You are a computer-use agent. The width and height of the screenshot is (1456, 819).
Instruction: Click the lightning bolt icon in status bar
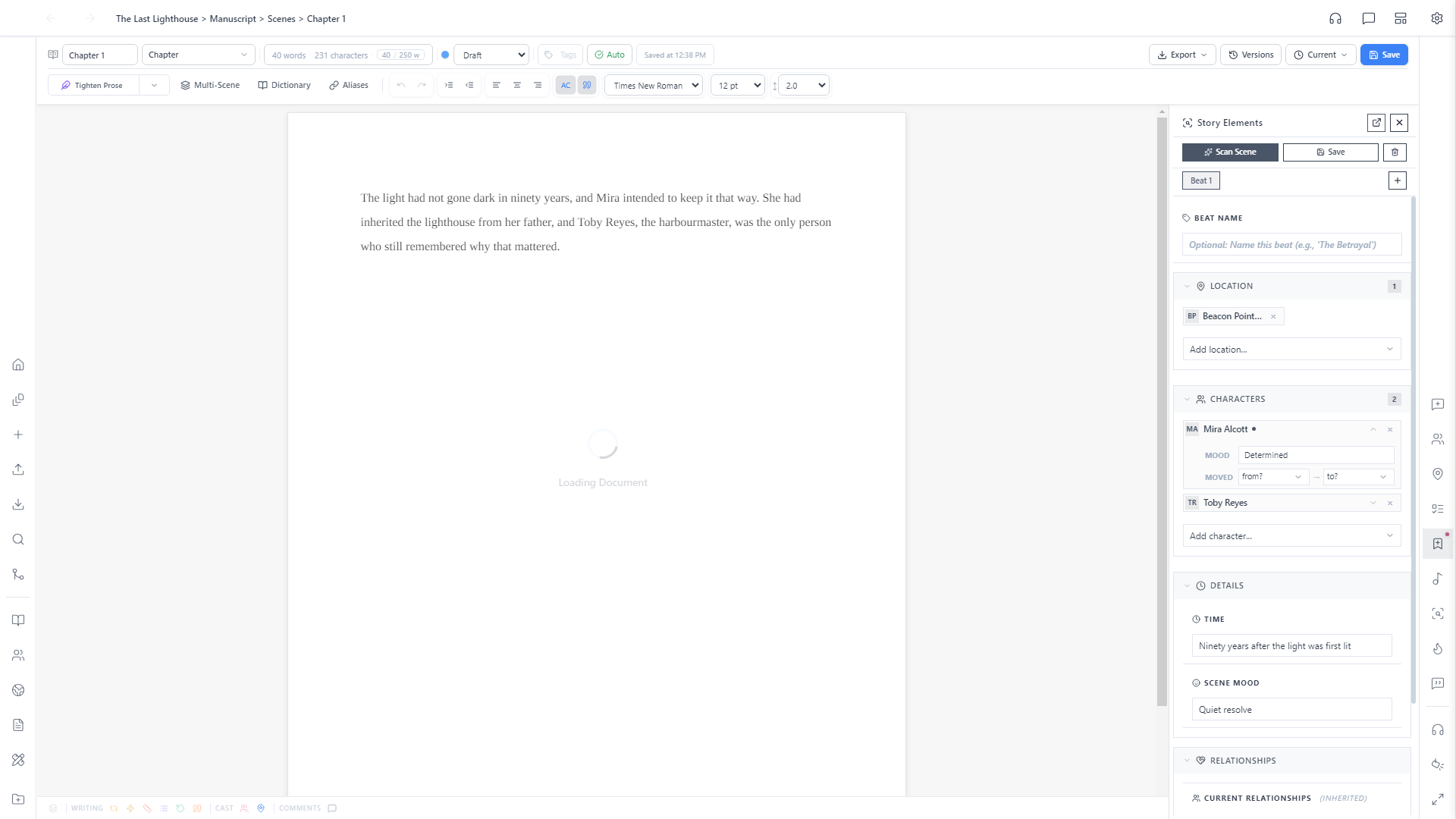[x=130, y=808]
